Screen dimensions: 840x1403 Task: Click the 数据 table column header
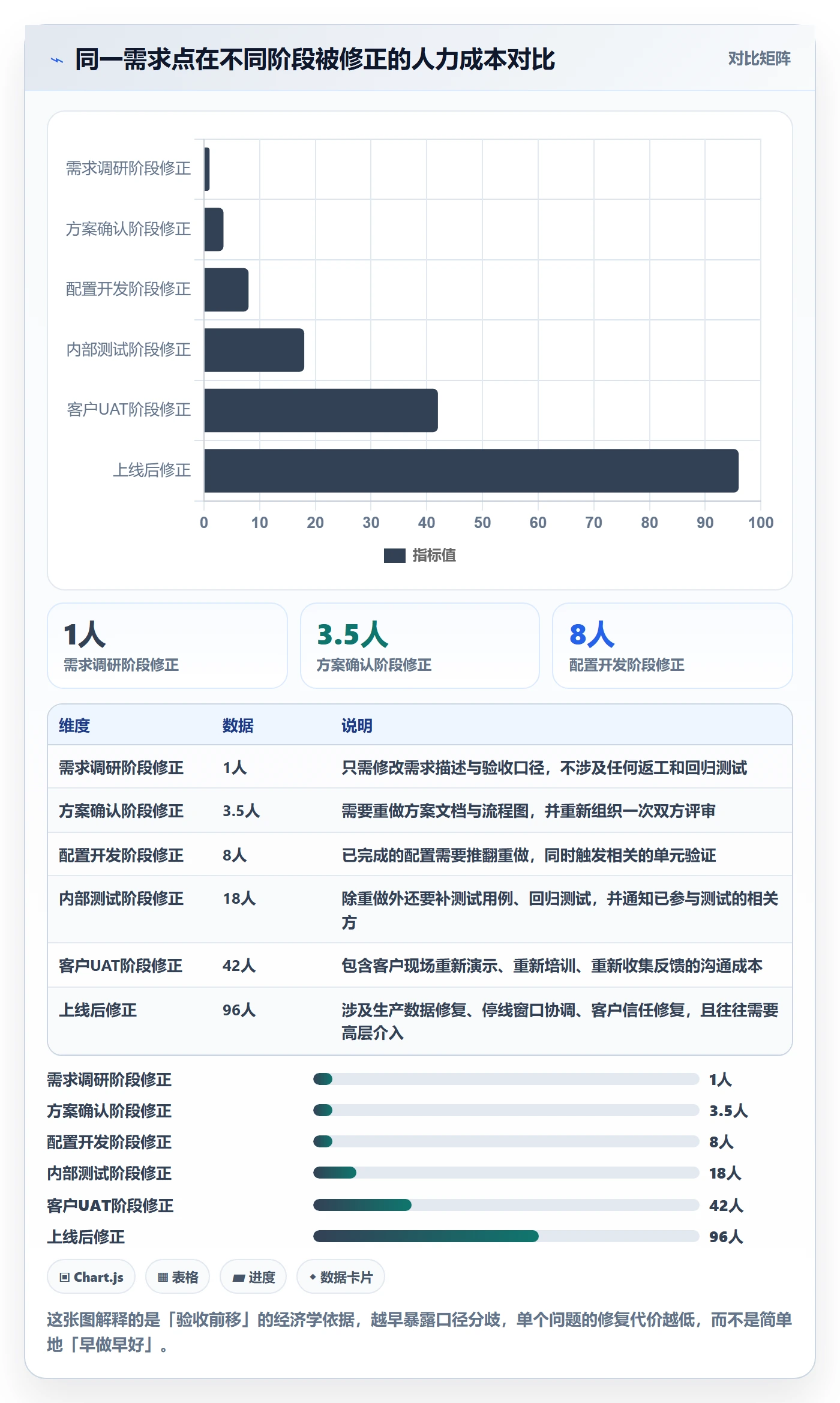tap(238, 726)
